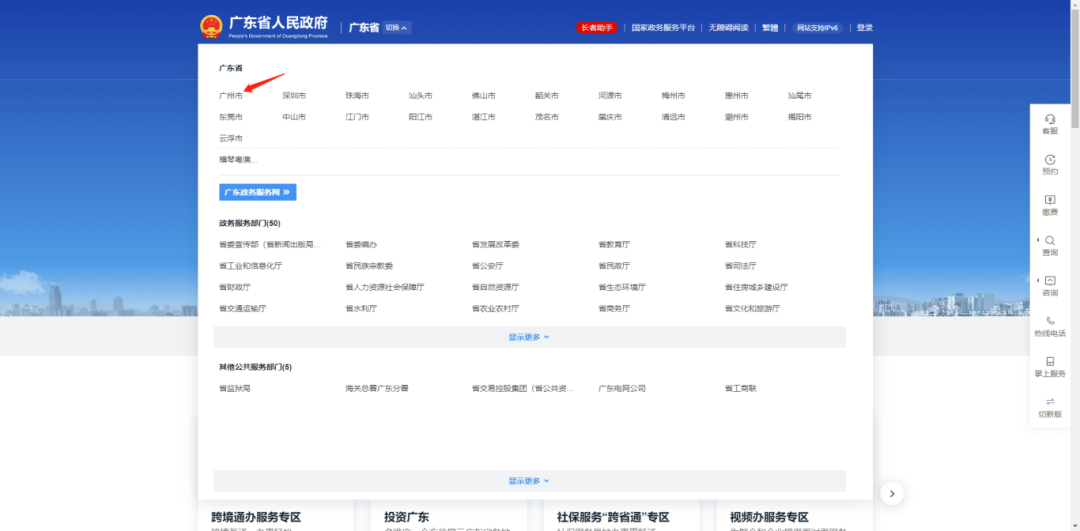Select 广州市 from the city list

pos(231,96)
